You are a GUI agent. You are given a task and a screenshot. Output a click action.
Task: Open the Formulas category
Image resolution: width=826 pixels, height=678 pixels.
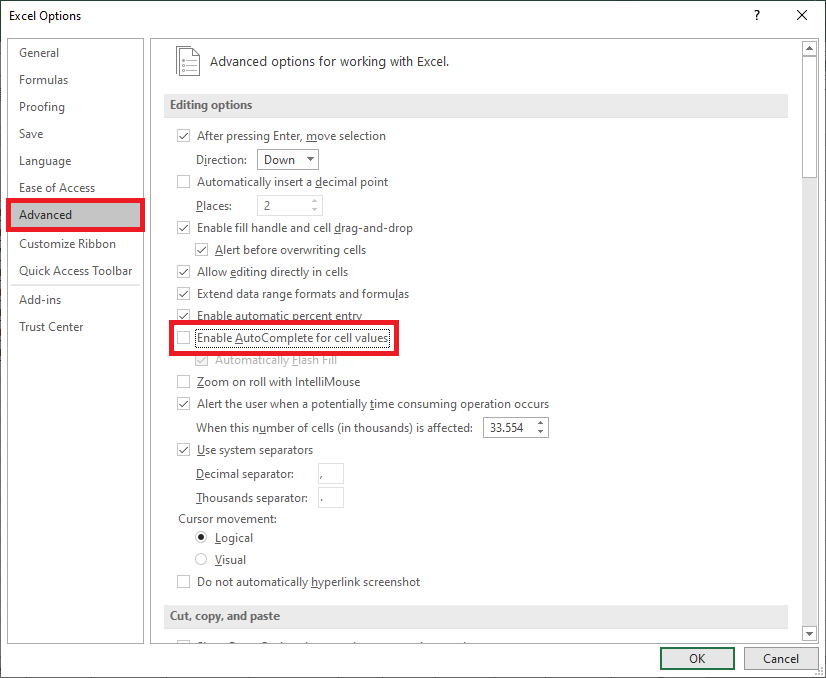point(43,80)
